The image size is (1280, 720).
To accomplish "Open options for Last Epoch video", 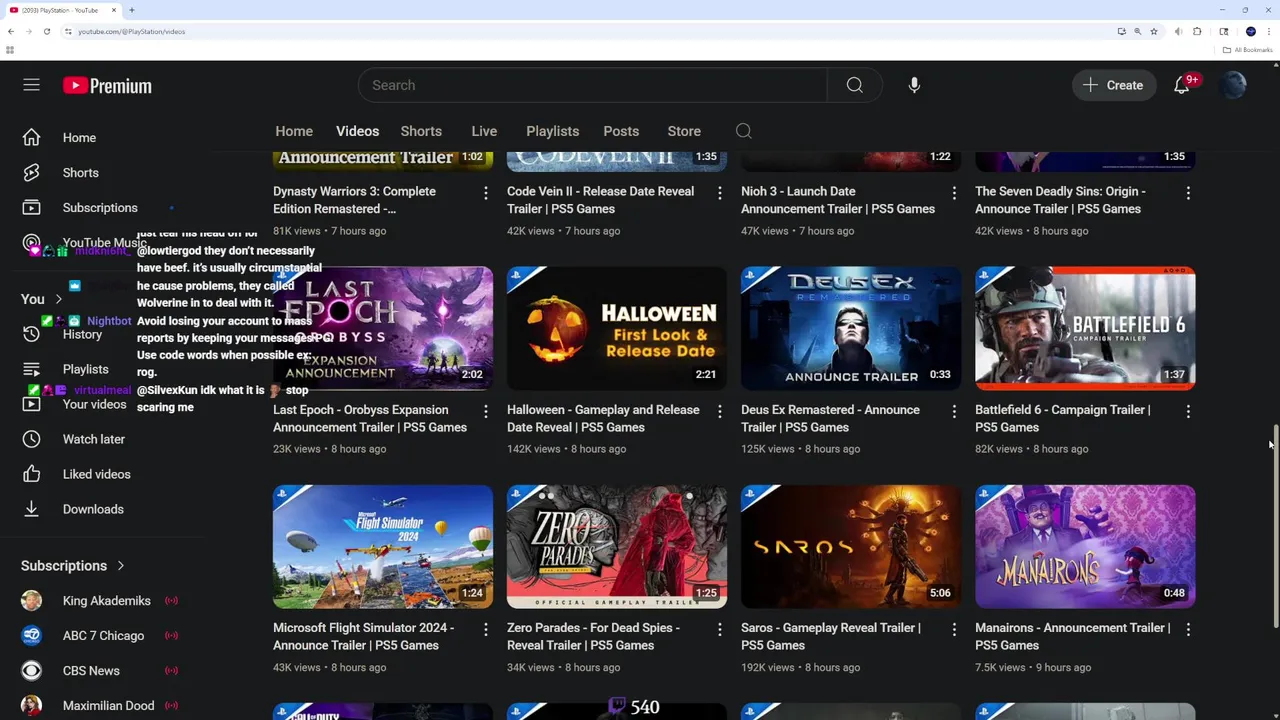I will 485,411.
